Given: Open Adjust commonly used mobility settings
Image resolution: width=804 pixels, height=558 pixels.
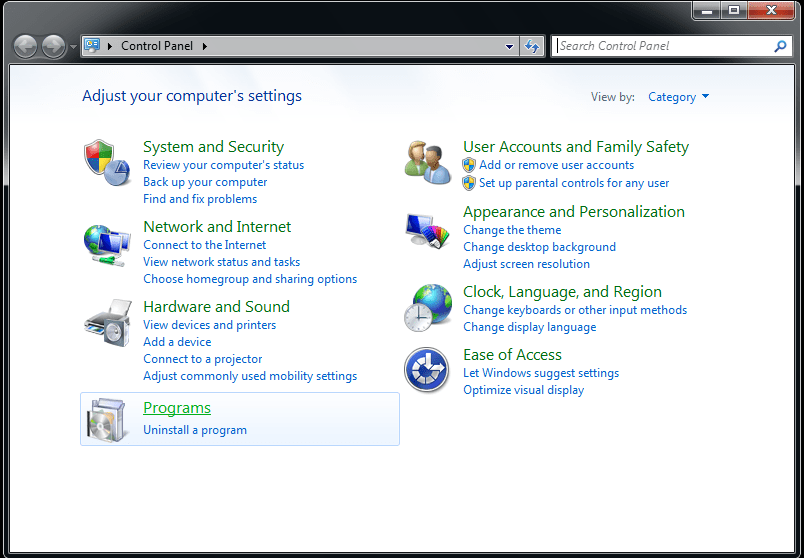Looking at the screenshot, I should click(250, 376).
